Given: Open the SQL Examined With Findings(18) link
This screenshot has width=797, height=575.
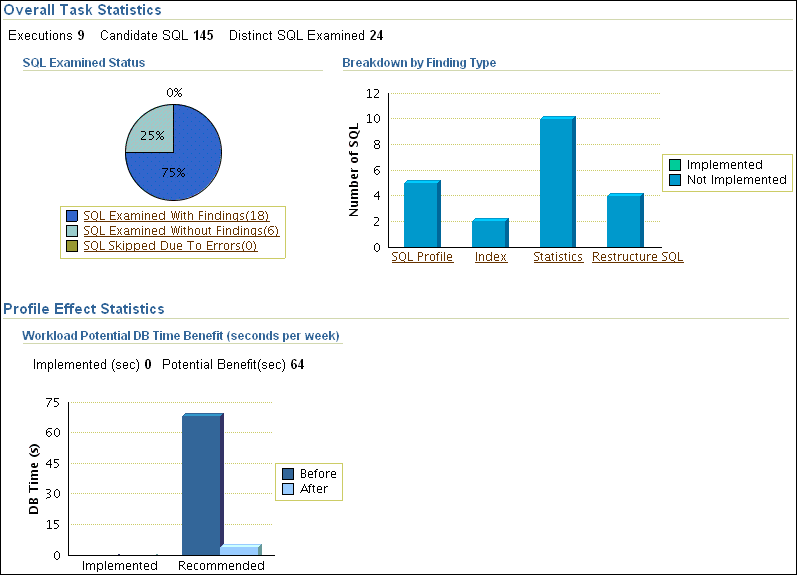Looking at the screenshot, I should (176, 215).
